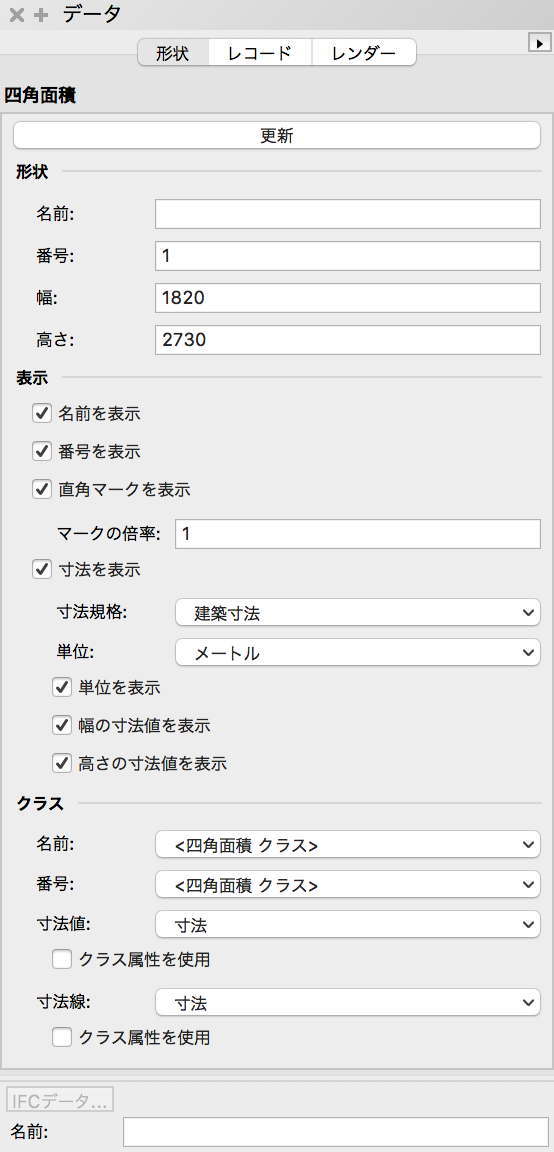Toggle 番号を表示 checkbox
Screen dimensions: 554x1152
tap(41, 450)
